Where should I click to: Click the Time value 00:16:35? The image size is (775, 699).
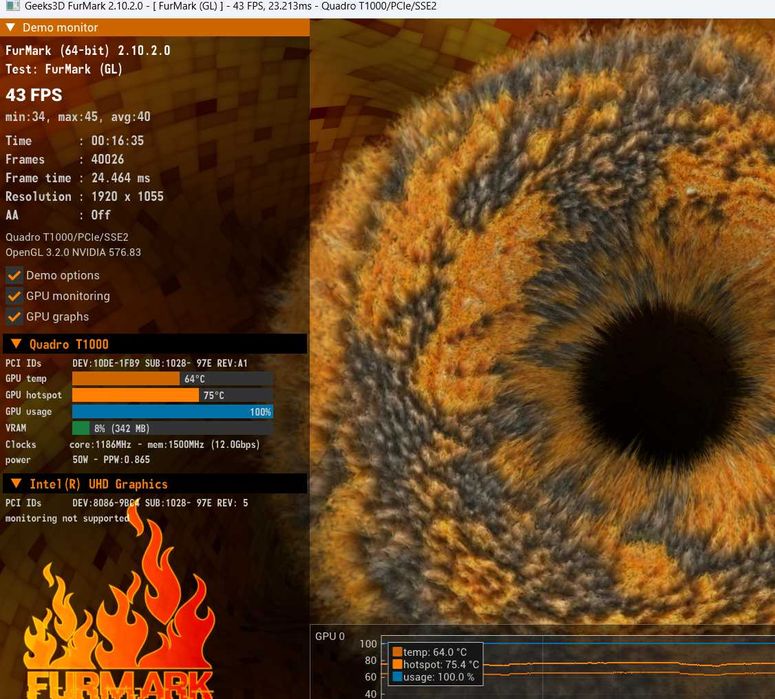click(118, 141)
